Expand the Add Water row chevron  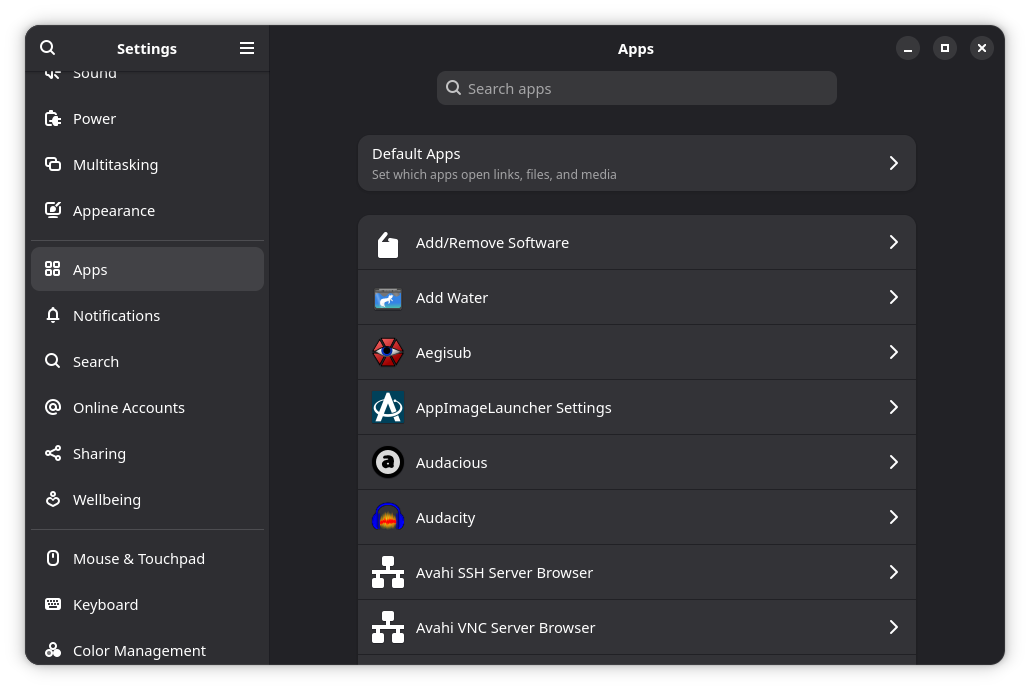pyautogui.click(x=893, y=297)
